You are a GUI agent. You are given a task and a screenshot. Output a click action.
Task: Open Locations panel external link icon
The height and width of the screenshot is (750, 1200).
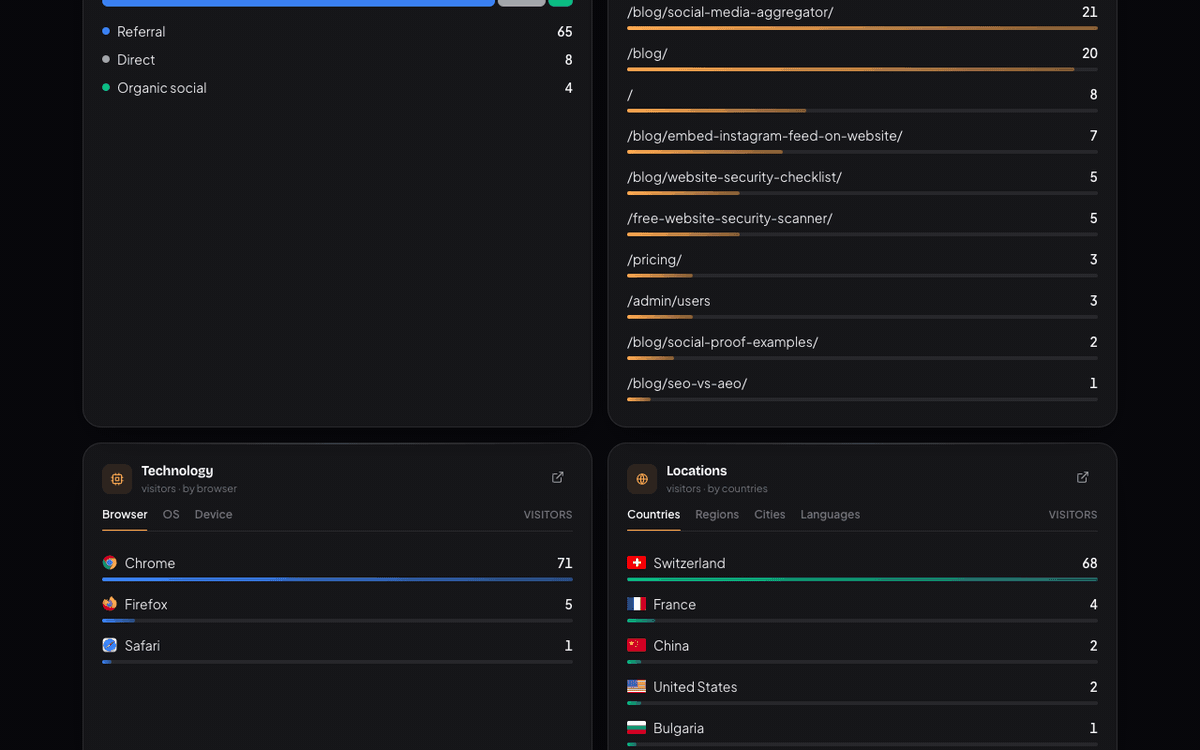pos(1082,478)
